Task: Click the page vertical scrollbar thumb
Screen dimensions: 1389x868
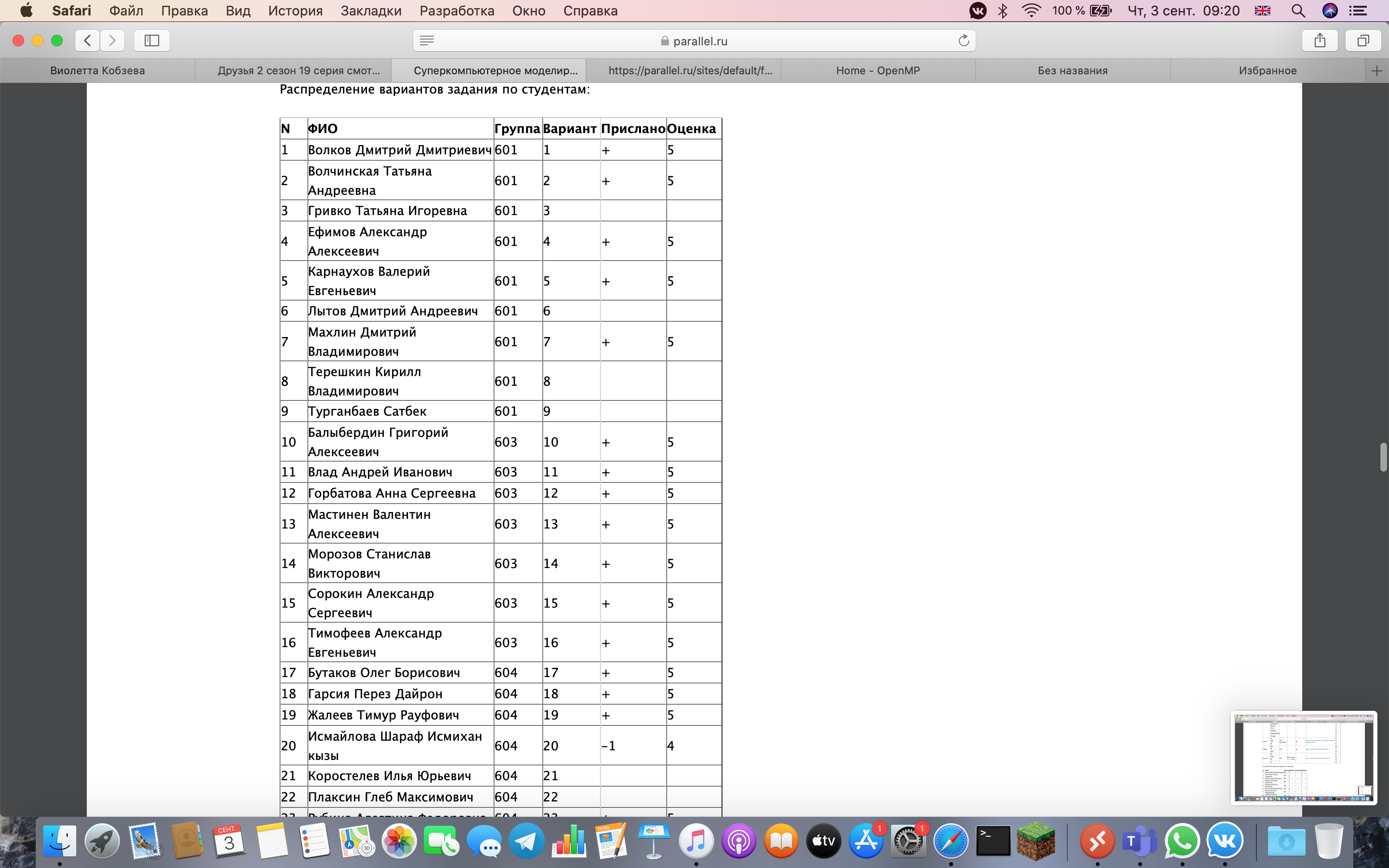Action: (x=1383, y=457)
